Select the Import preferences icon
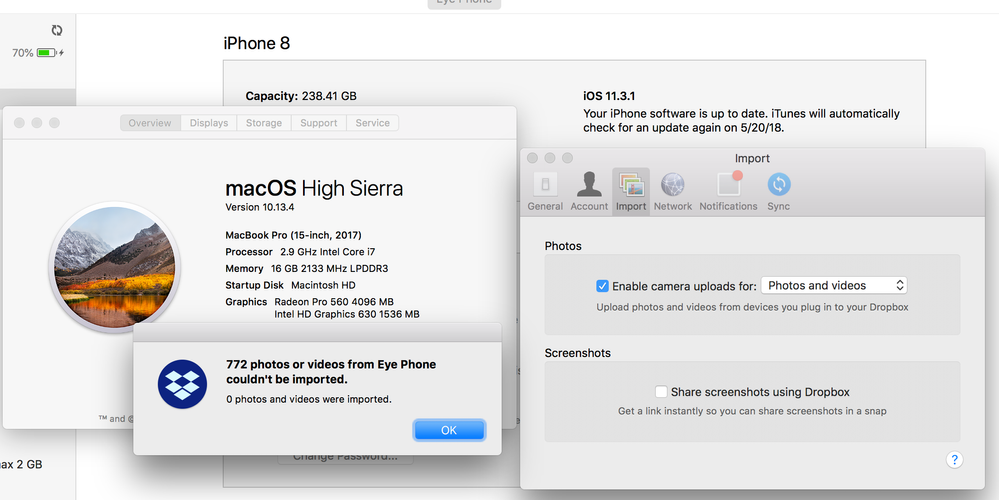The height and width of the screenshot is (500, 999). tap(631, 190)
